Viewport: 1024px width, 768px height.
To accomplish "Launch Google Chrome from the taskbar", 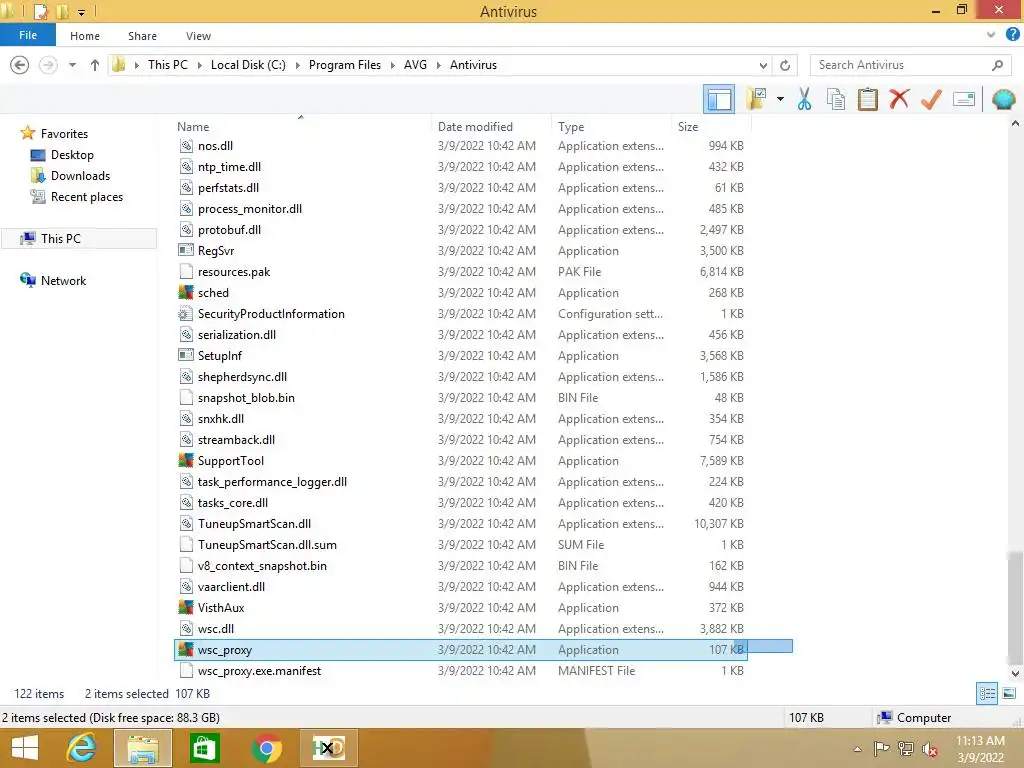I will (266, 748).
